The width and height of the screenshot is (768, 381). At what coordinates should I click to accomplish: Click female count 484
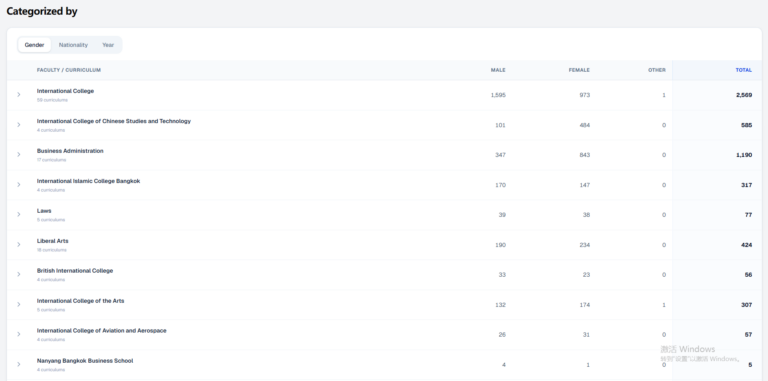tap(585, 125)
